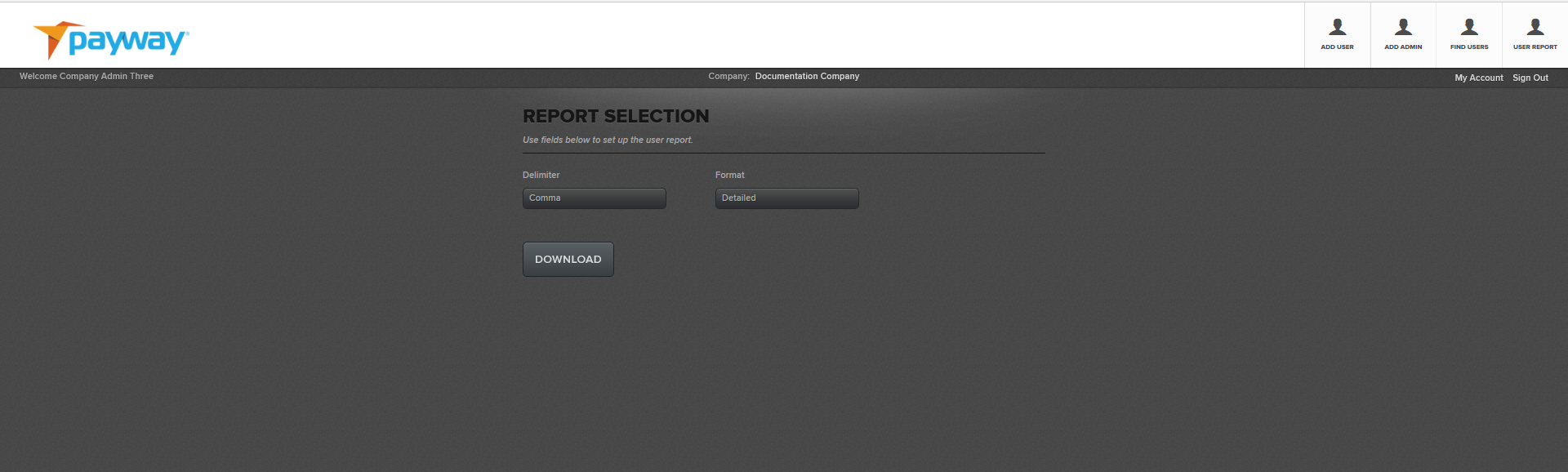Click the Payway logo
The width and height of the screenshot is (1568, 472).
pyautogui.click(x=111, y=40)
